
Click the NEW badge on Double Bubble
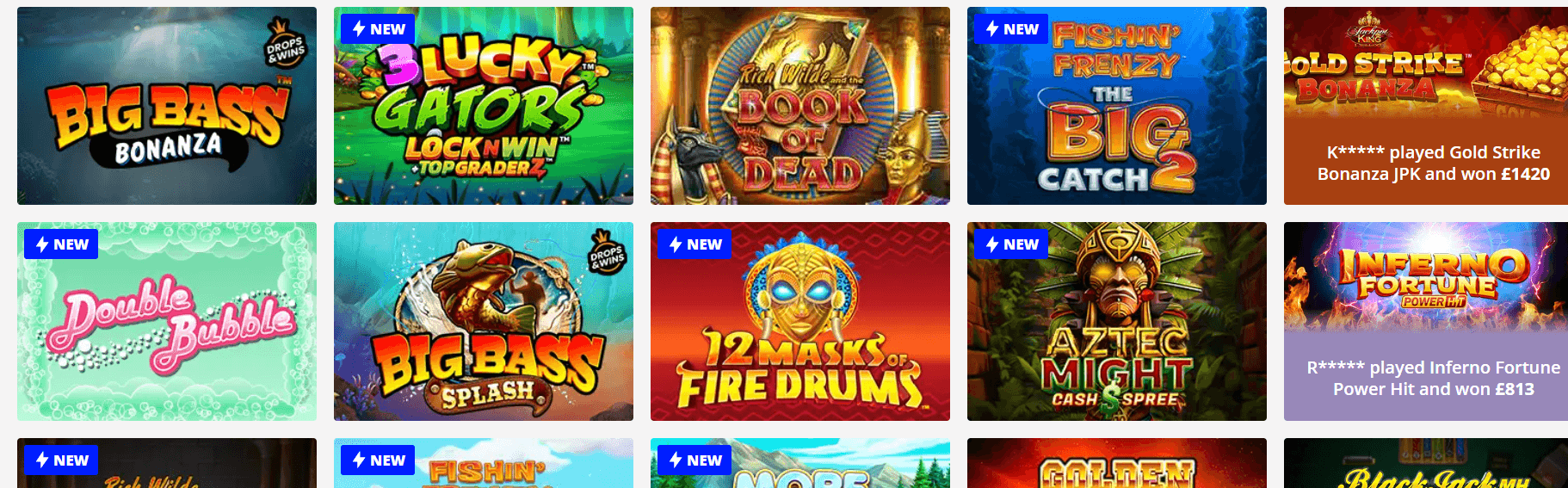pyautogui.click(x=61, y=244)
